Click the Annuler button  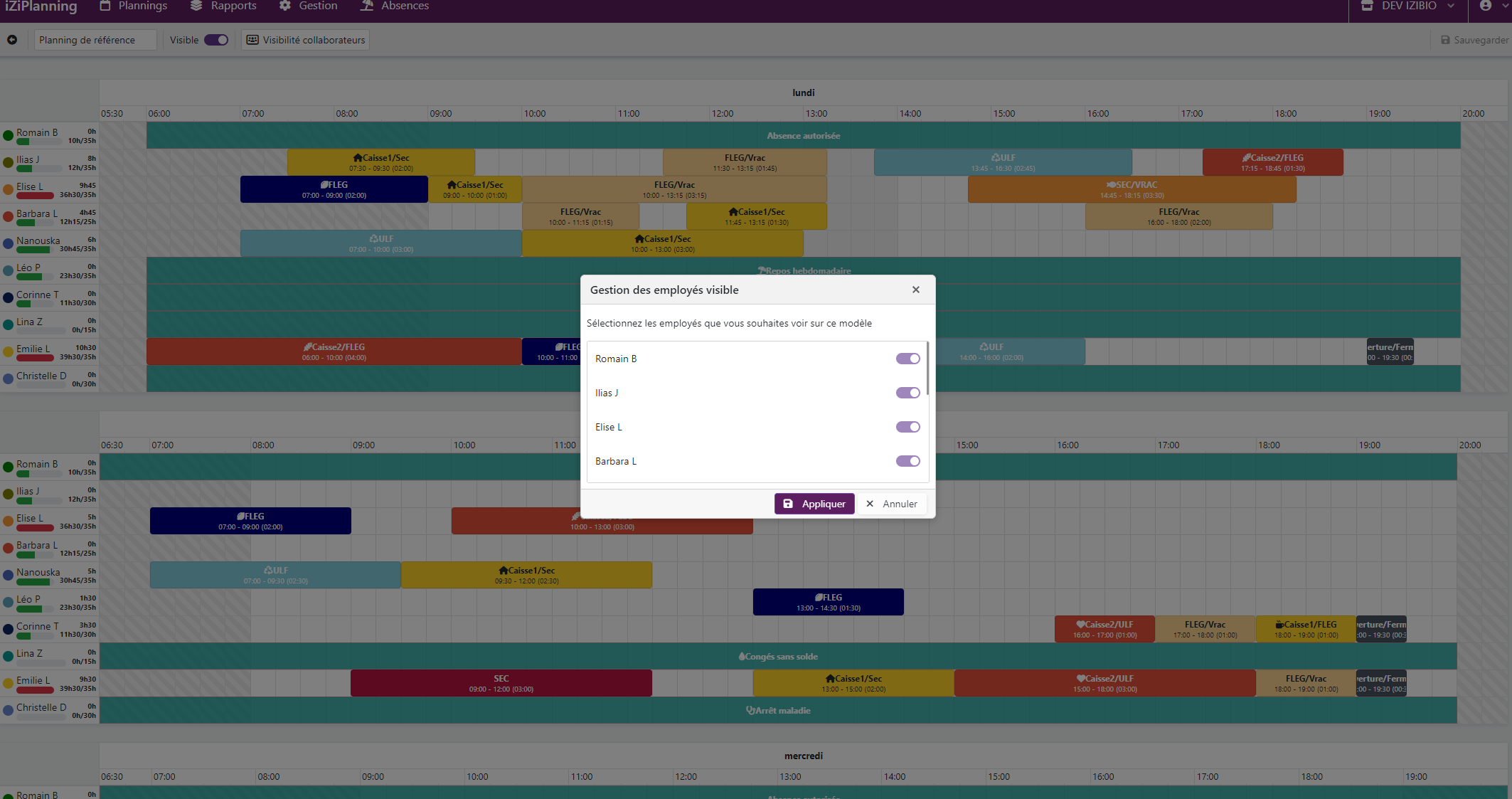(892, 504)
